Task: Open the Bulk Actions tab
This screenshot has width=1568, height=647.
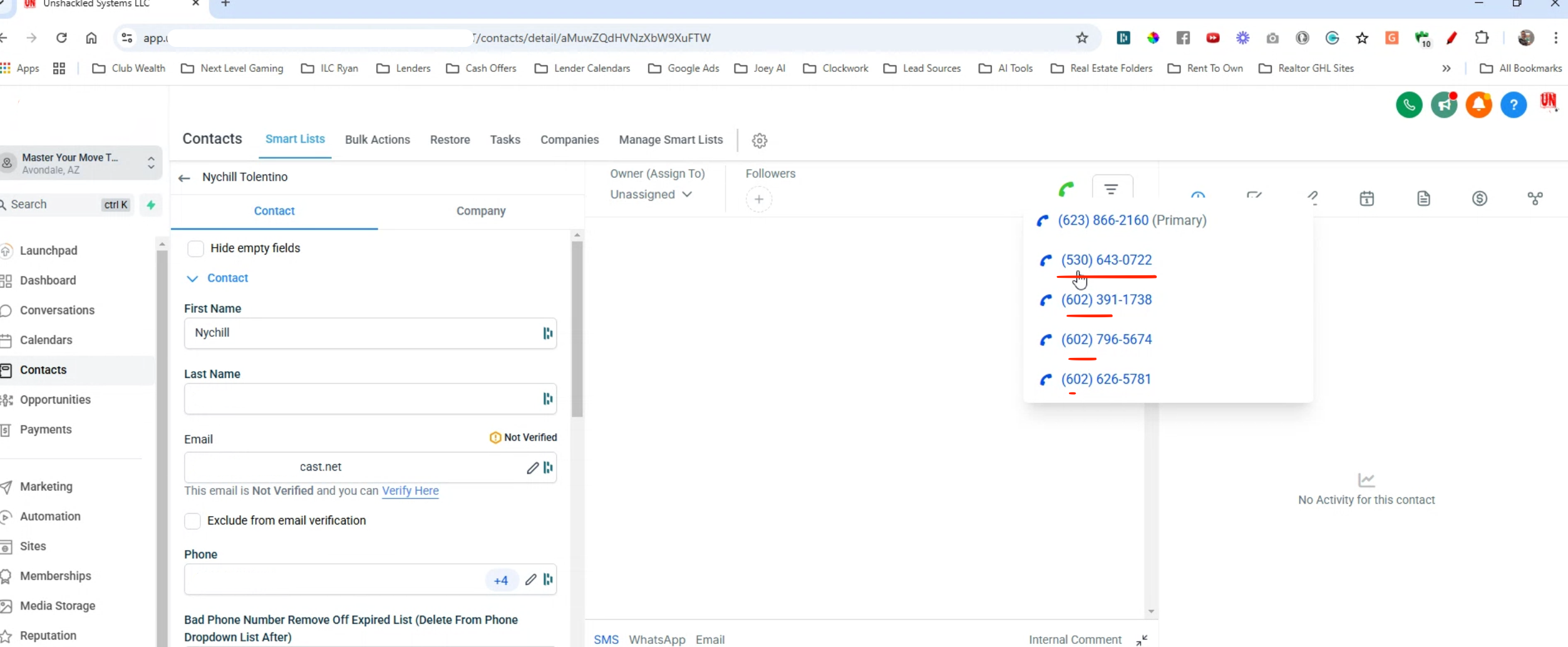Action: click(377, 140)
